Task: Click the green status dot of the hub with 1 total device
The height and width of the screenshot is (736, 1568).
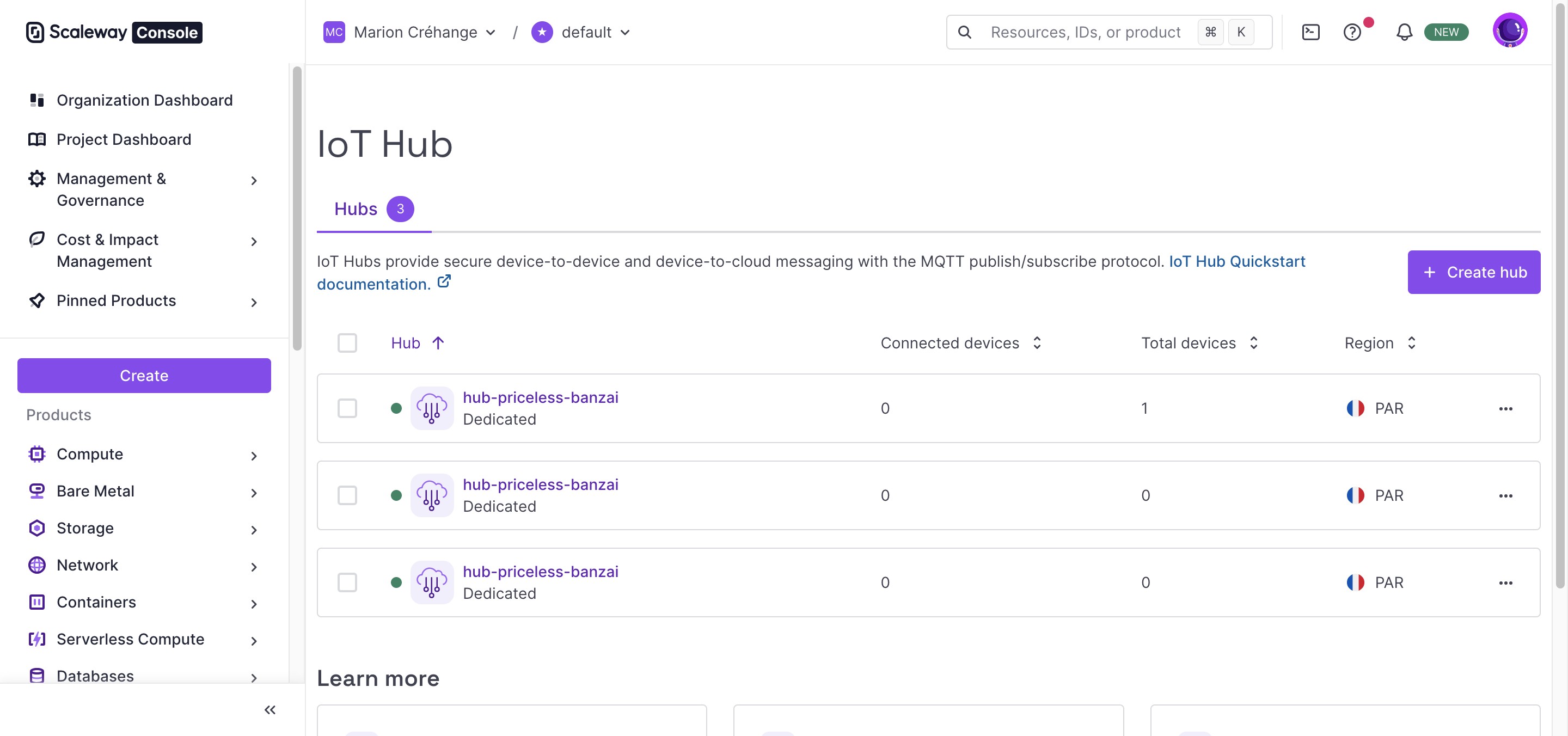Action: coord(396,408)
